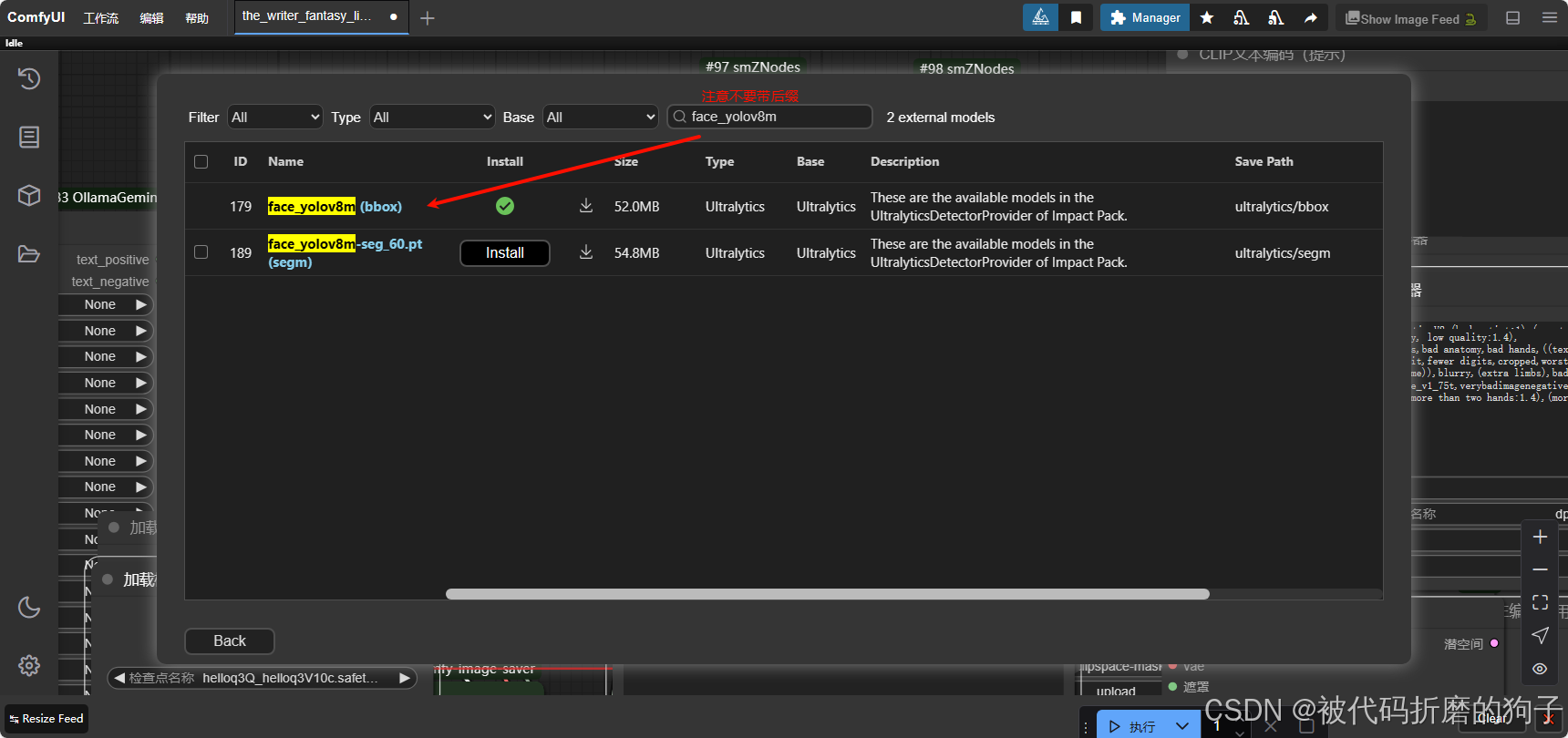This screenshot has width=1568, height=738.
Task: Click the first vacuum-shaped unload icon
Action: 1241,17
